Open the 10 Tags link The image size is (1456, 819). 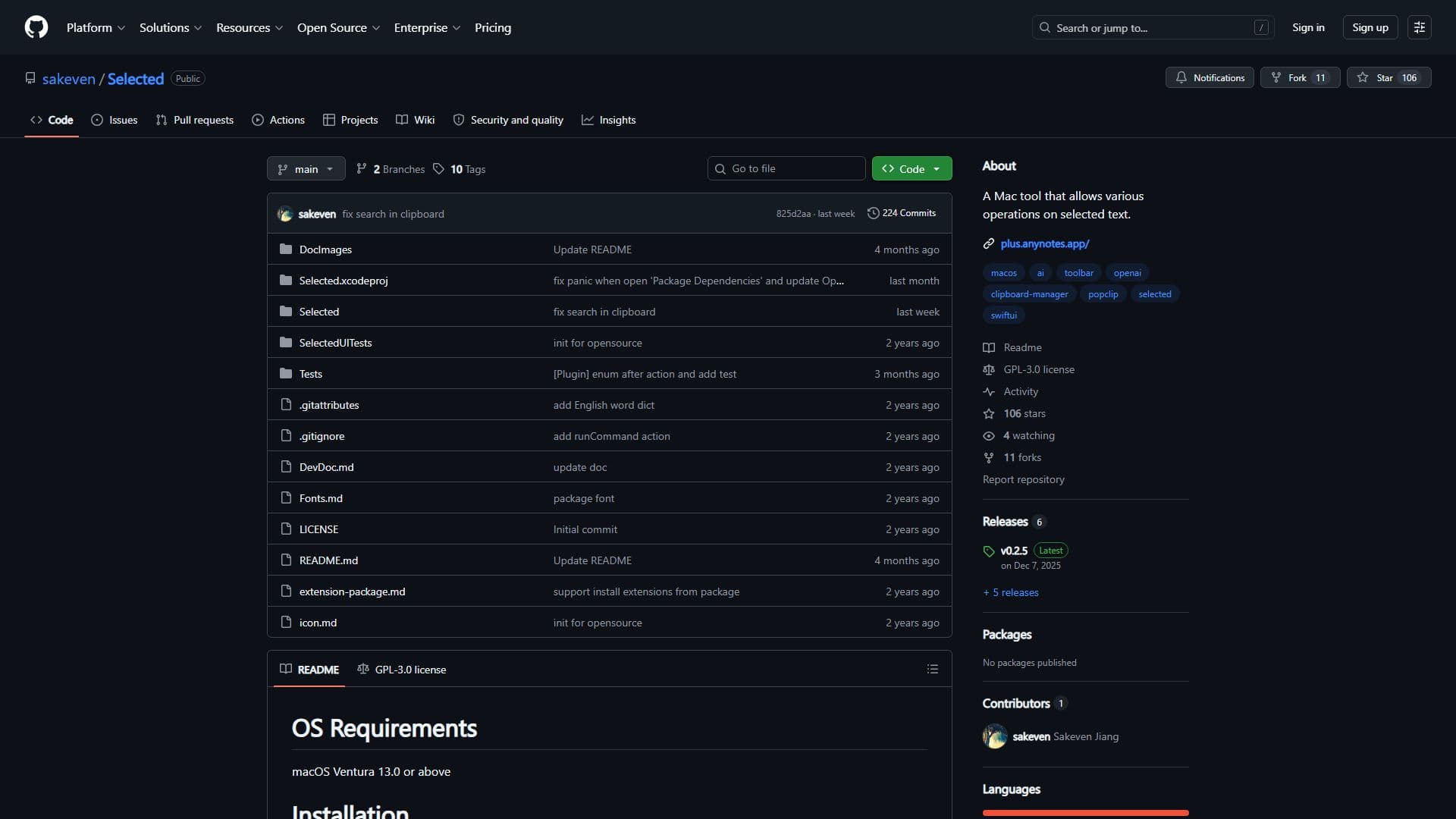[x=460, y=169]
